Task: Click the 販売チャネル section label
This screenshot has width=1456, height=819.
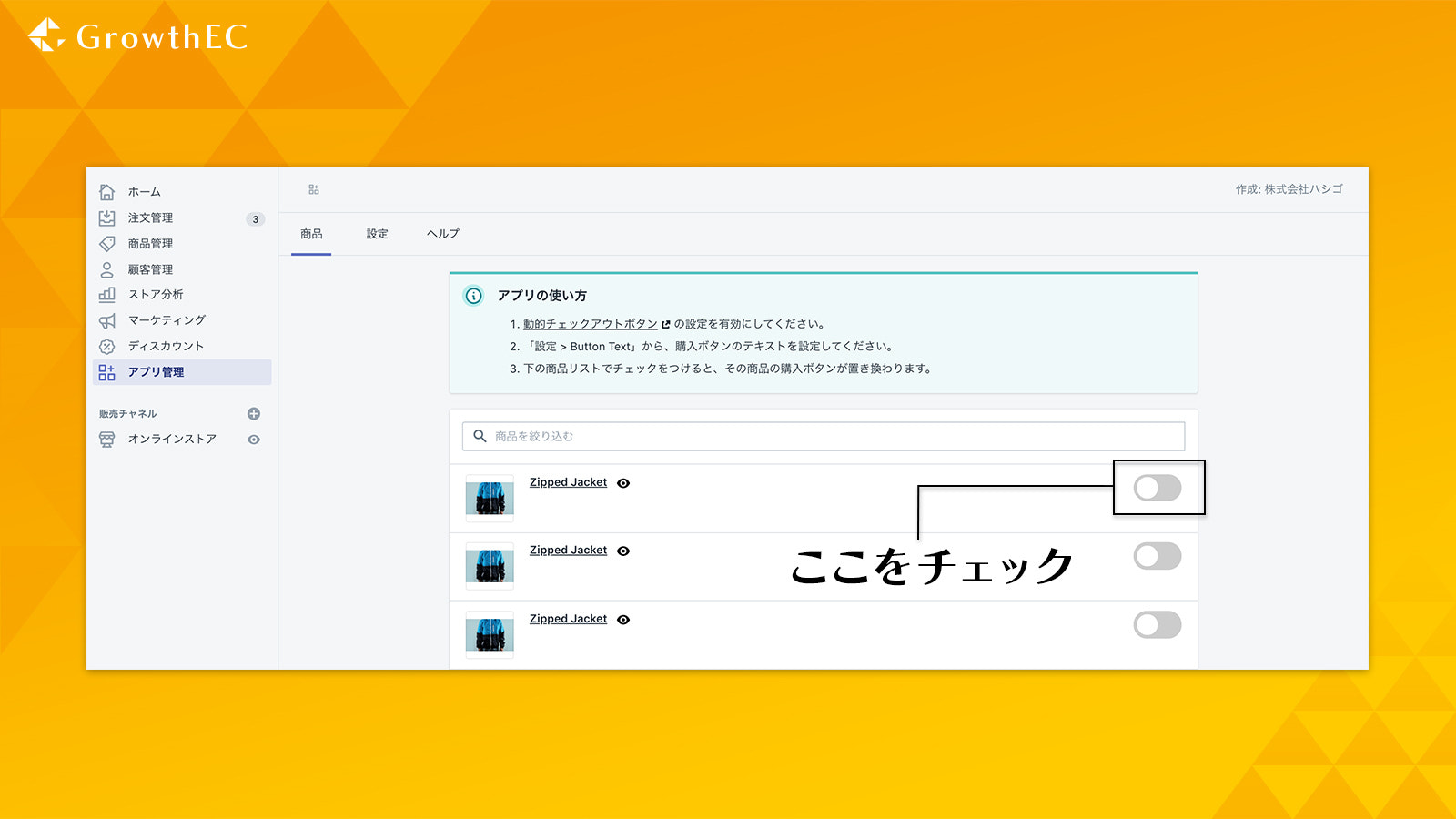Action: tap(128, 413)
